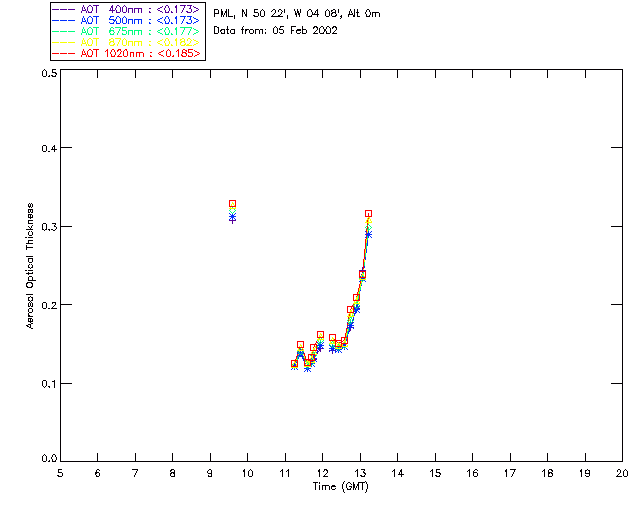Click the station text PML, N 50 22', W 04 08'

278,13
